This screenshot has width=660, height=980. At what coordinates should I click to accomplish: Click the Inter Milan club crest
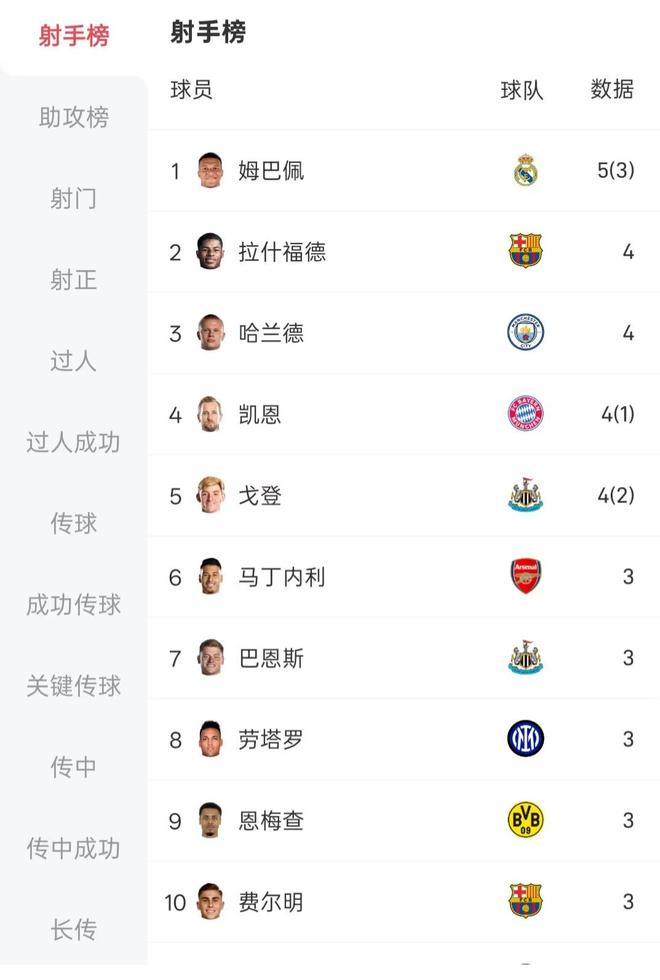coord(526,739)
